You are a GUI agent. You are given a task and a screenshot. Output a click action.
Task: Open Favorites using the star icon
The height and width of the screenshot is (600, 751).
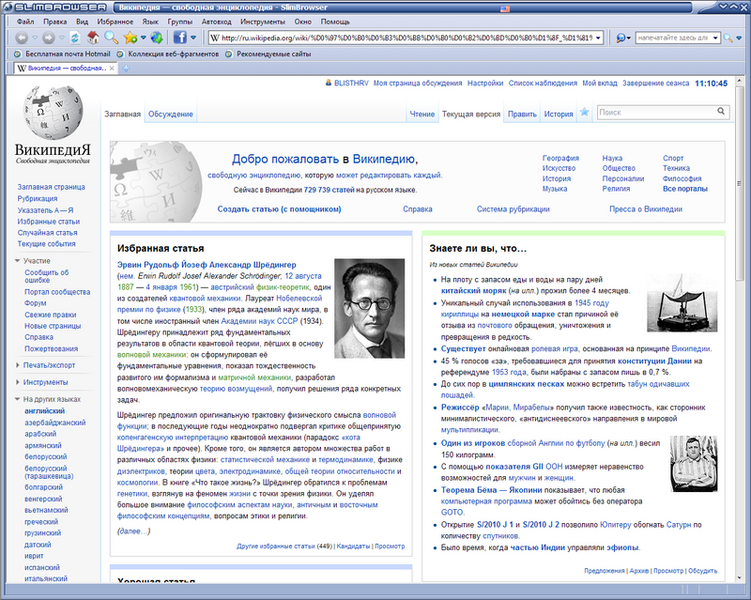tap(130, 37)
